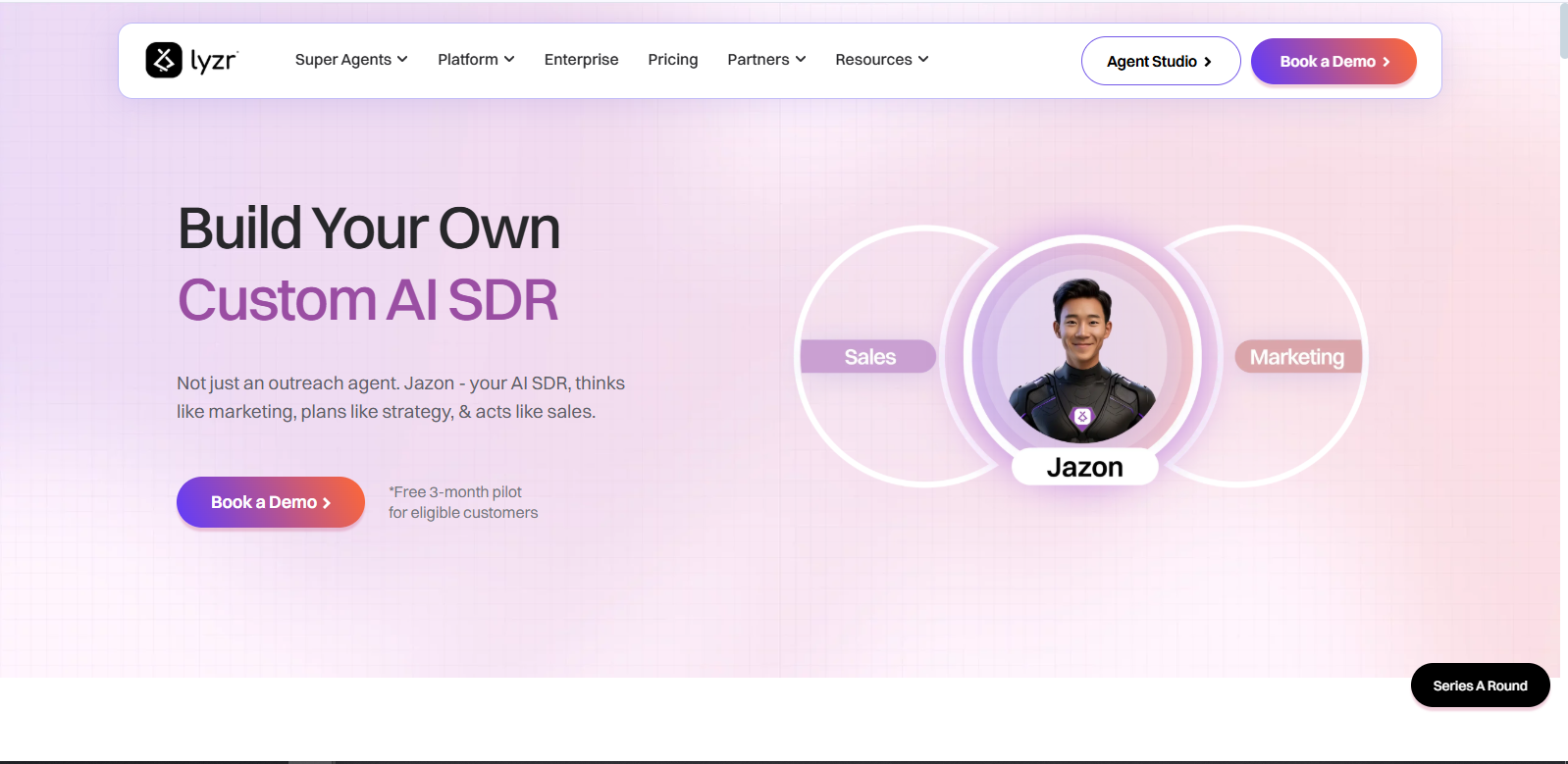Open the Super Agents menu

click(x=351, y=60)
